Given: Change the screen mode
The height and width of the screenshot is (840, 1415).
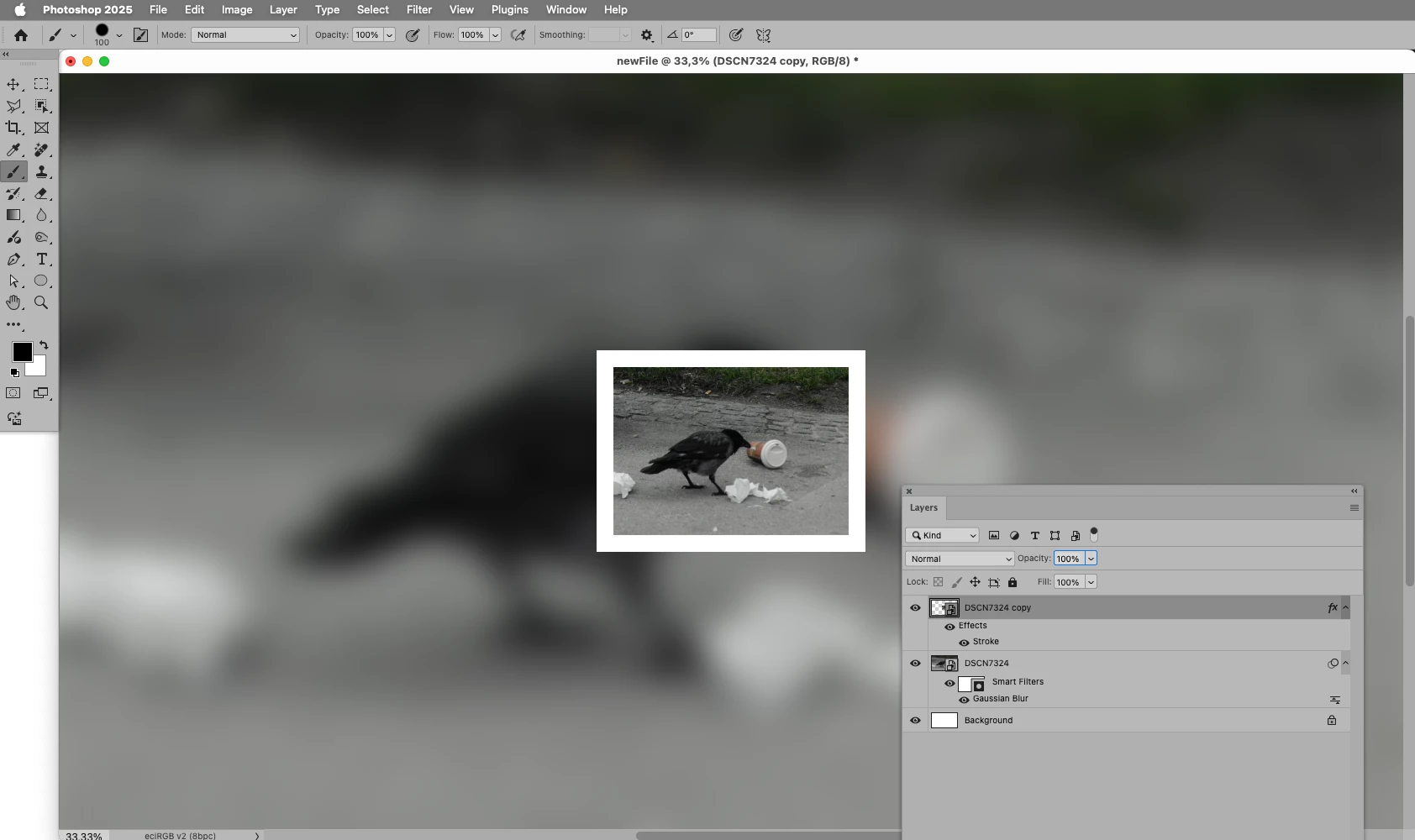Looking at the screenshot, I should (x=41, y=393).
